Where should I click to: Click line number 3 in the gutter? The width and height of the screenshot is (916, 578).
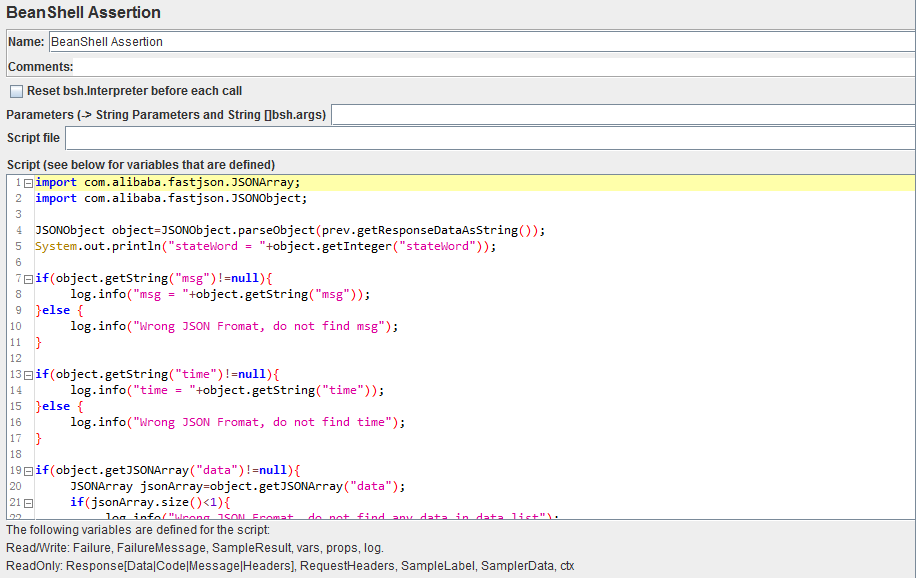click(x=18, y=214)
